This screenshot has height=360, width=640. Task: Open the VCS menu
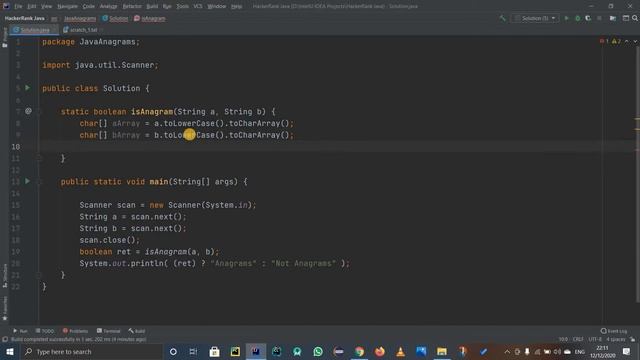(198, 6)
